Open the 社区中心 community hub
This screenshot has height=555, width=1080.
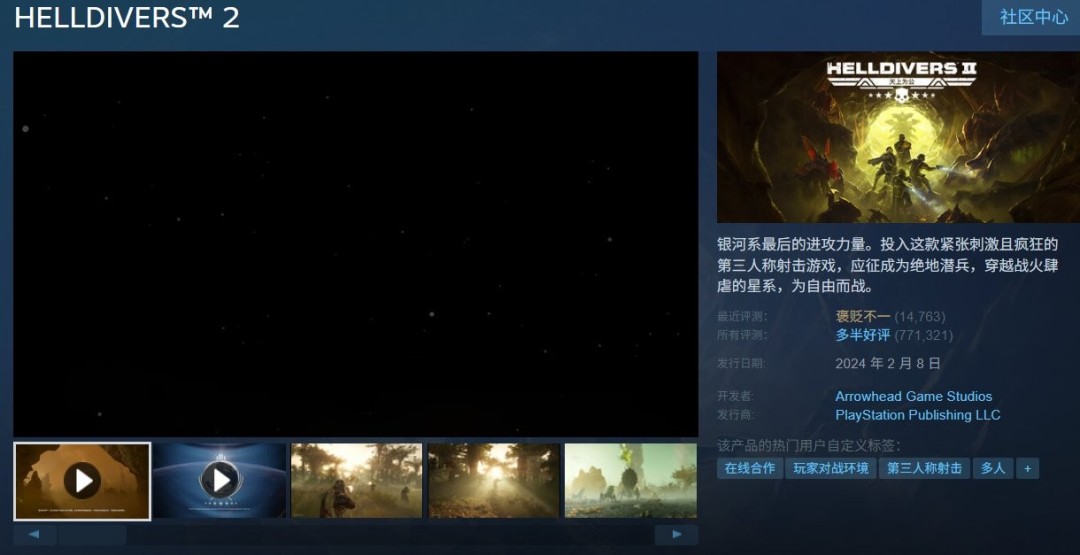click(x=1033, y=17)
